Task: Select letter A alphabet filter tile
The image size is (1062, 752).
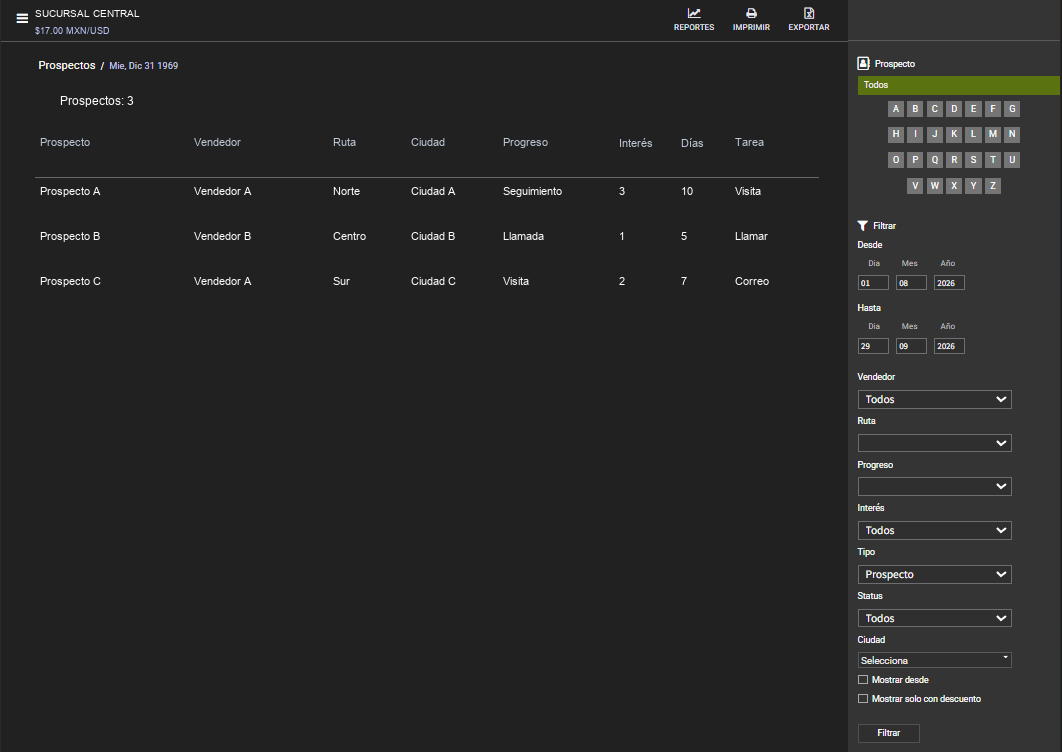Action: [x=895, y=109]
